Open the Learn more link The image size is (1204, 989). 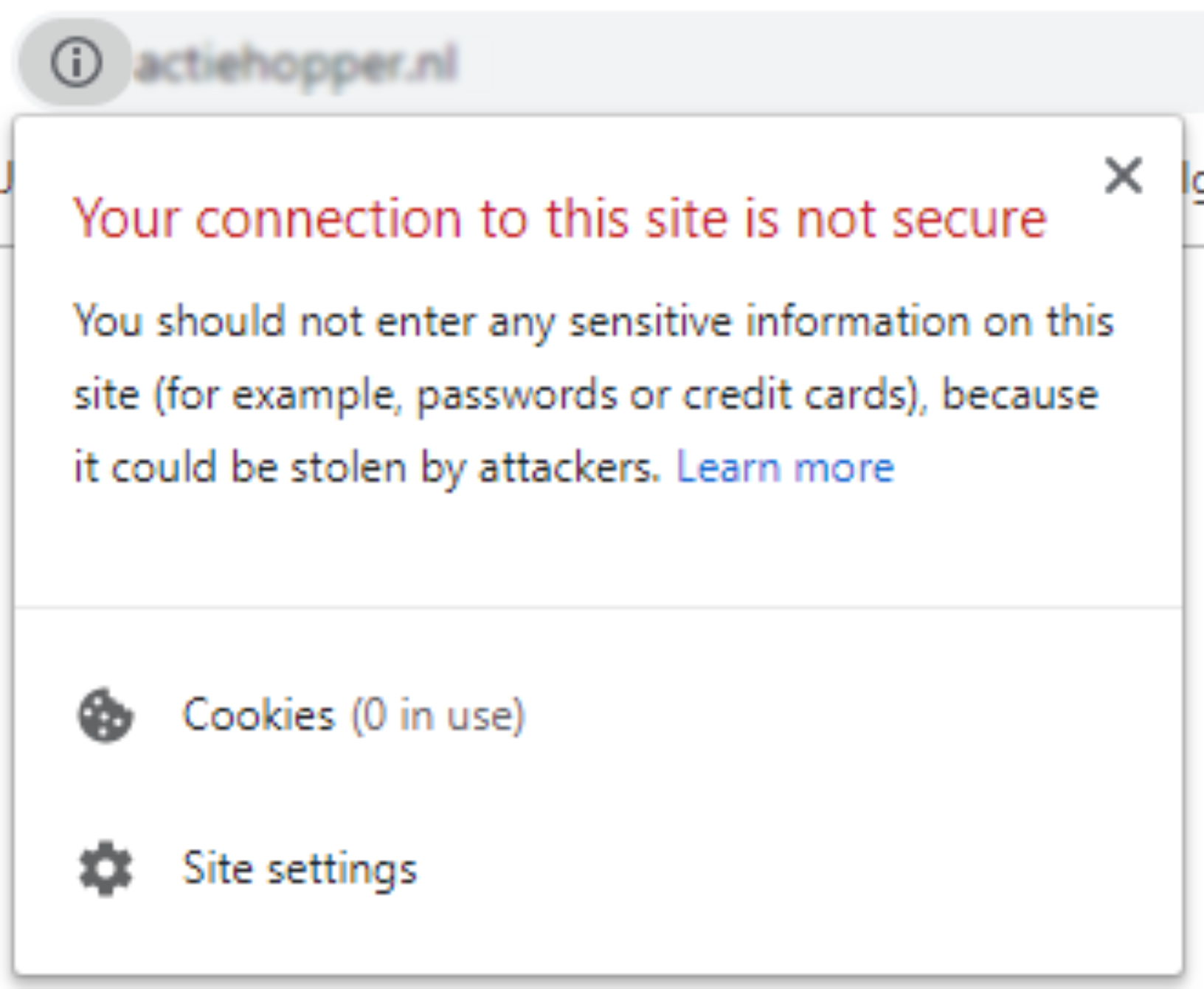point(785,468)
